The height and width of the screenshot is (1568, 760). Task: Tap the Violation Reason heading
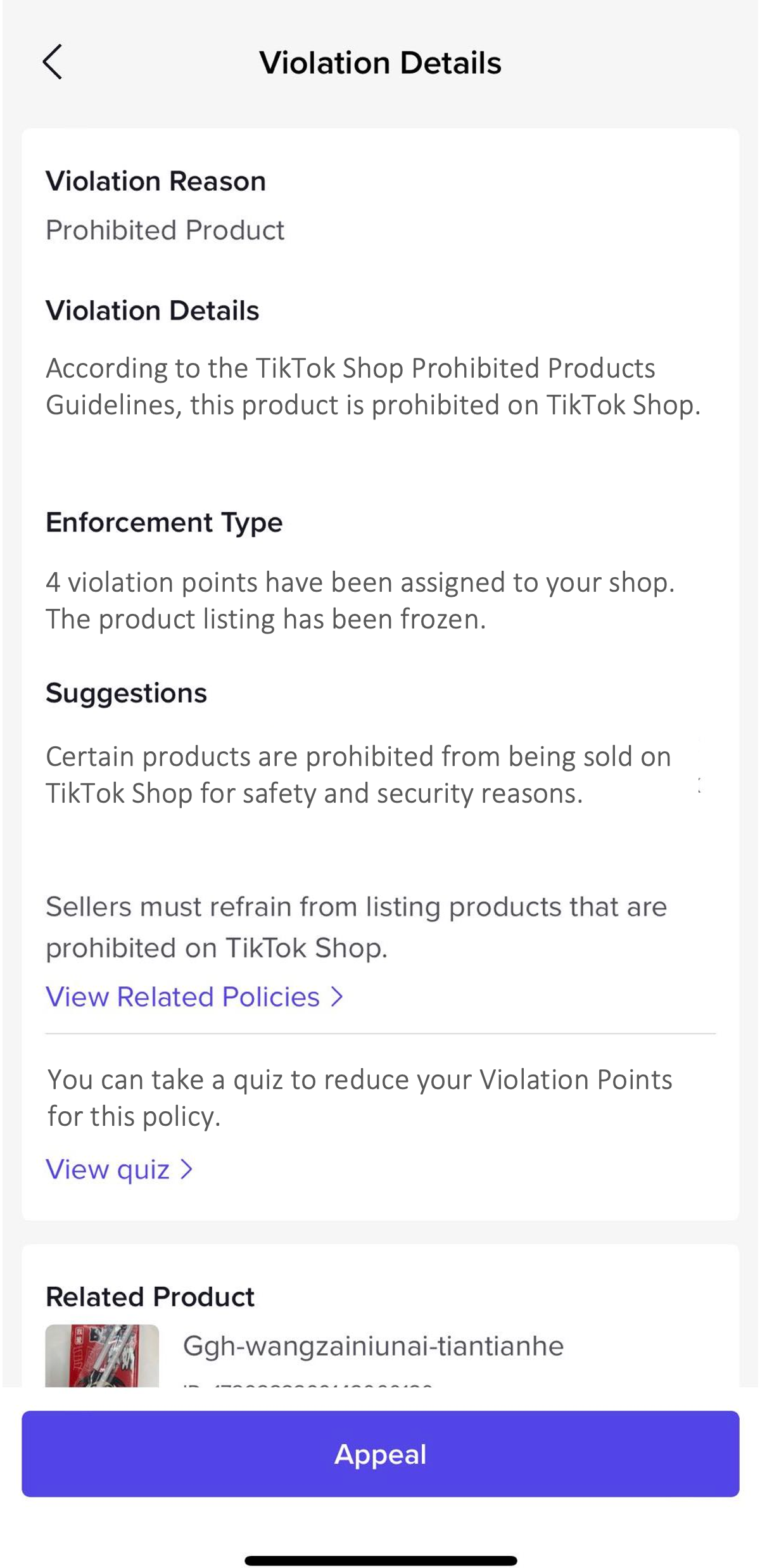(x=156, y=181)
